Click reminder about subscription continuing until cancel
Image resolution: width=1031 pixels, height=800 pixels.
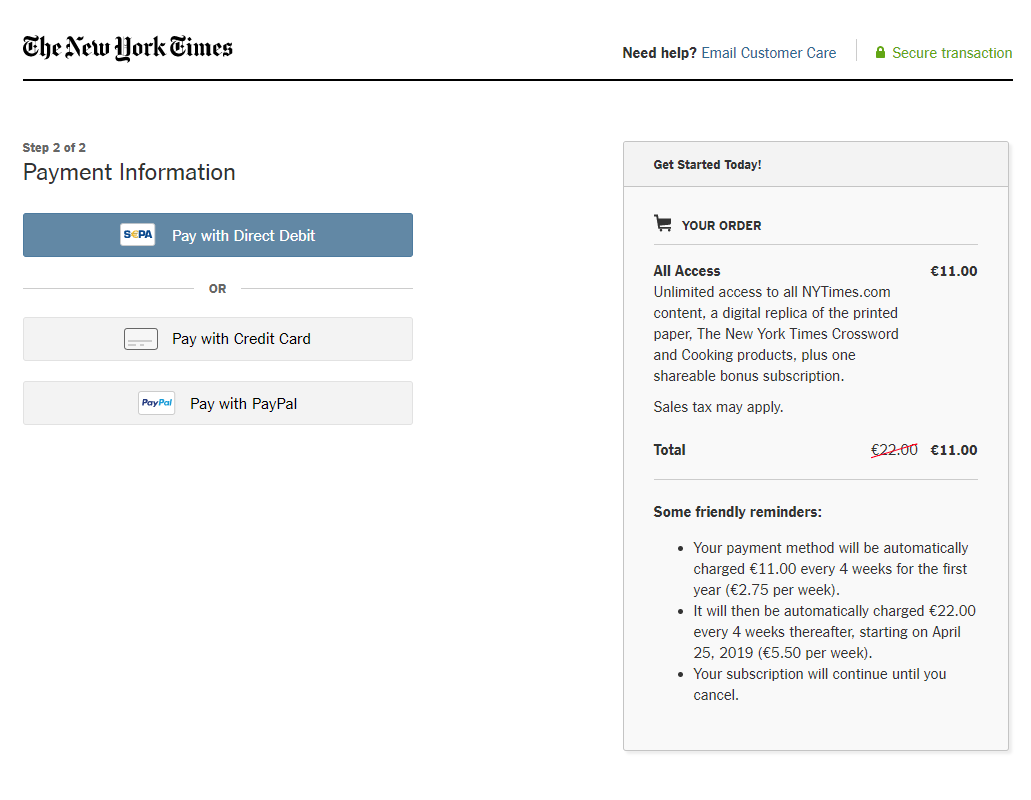(x=820, y=684)
